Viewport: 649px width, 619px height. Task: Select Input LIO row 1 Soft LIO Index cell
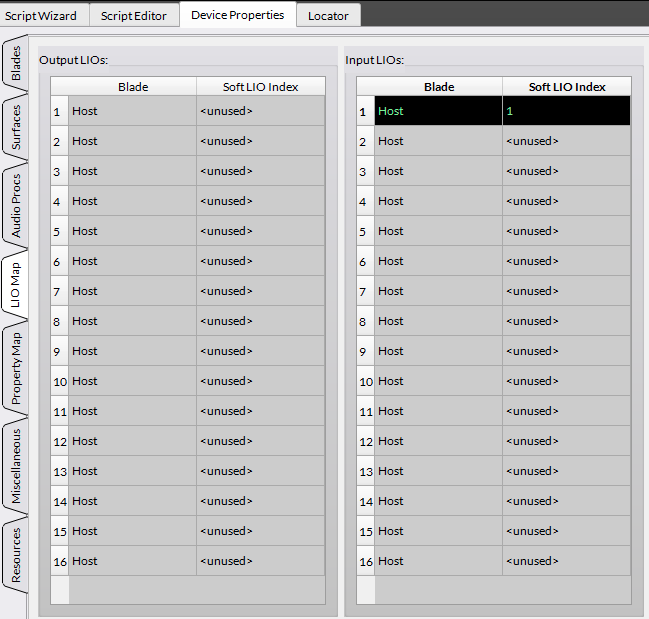click(x=566, y=111)
